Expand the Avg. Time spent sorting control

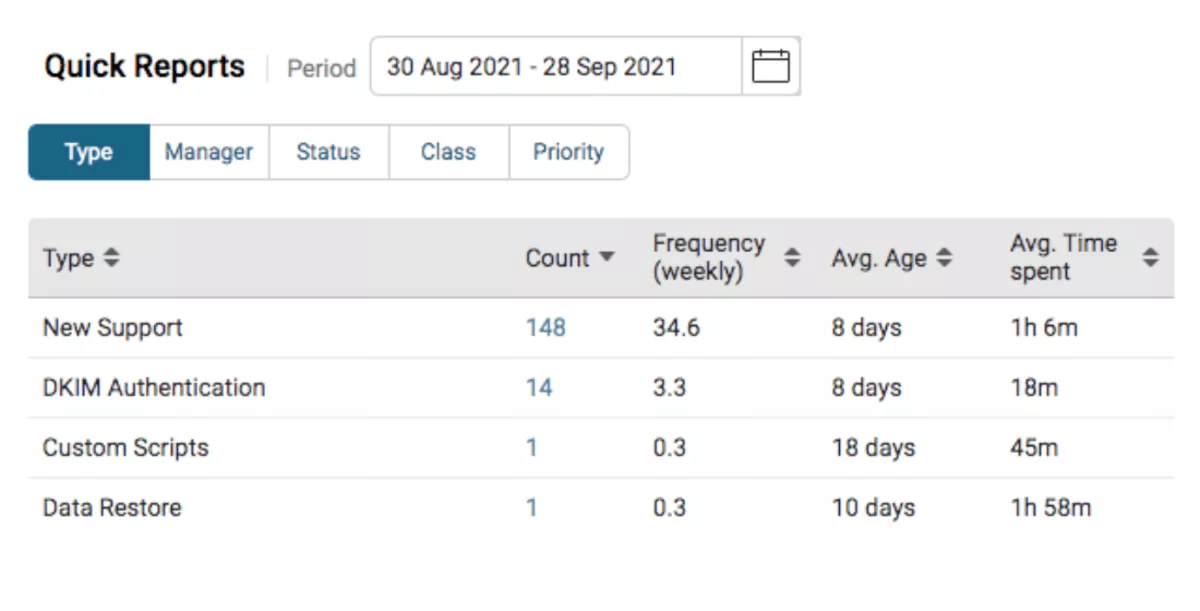(1149, 258)
